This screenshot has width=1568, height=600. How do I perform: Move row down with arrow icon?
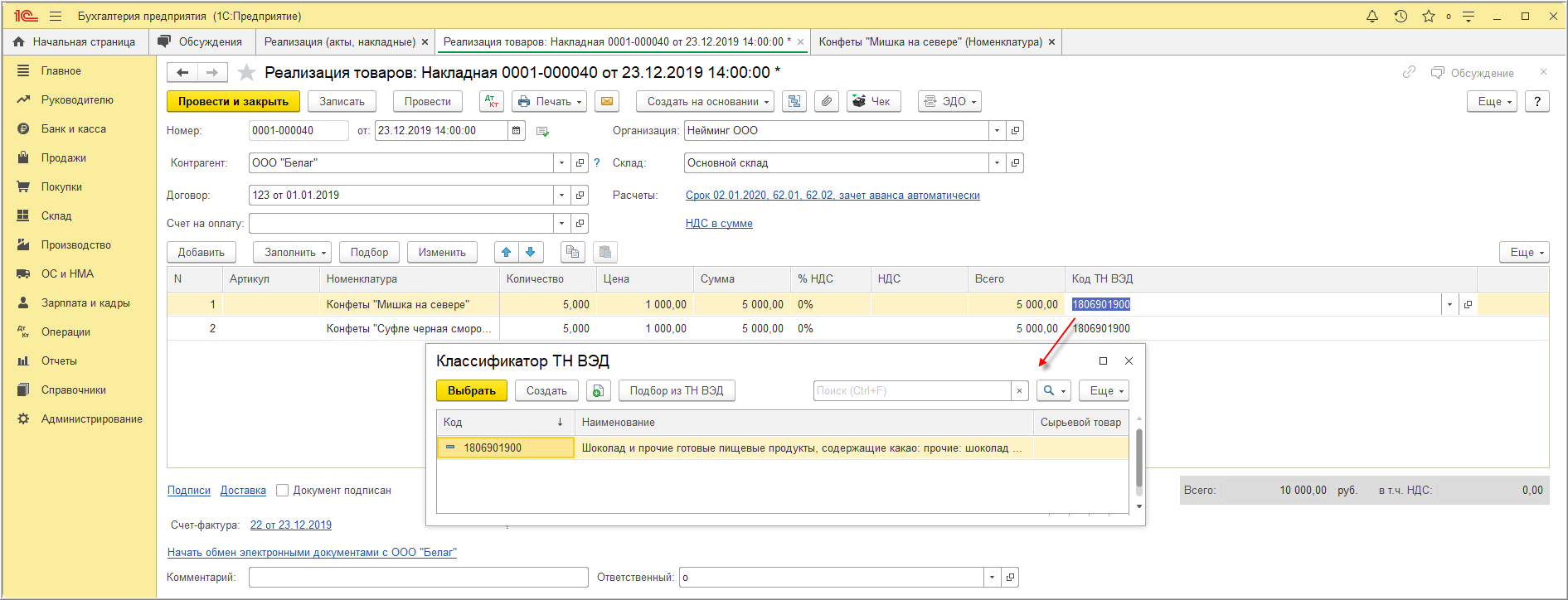[x=531, y=252]
